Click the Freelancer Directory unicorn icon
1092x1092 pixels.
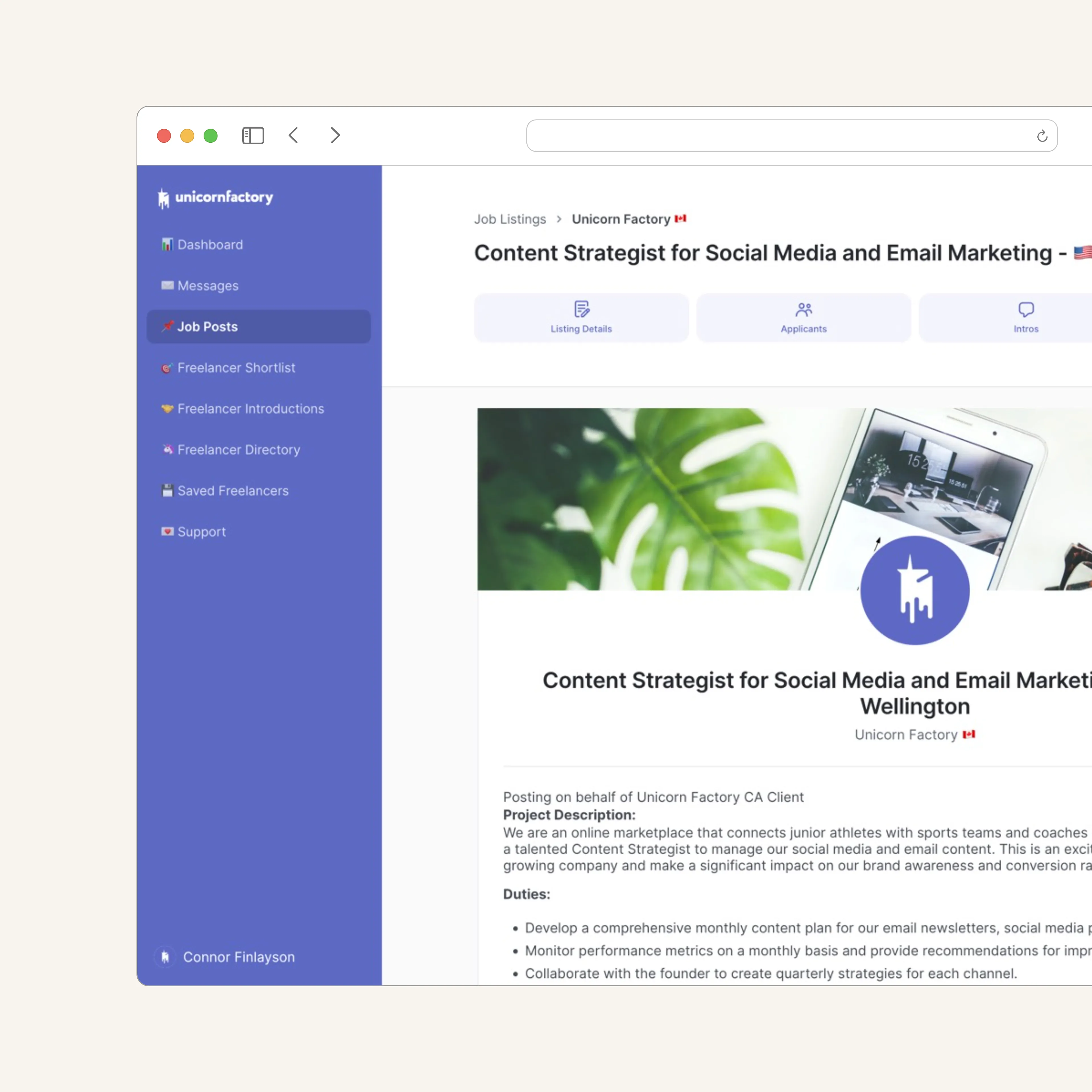click(x=167, y=449)
